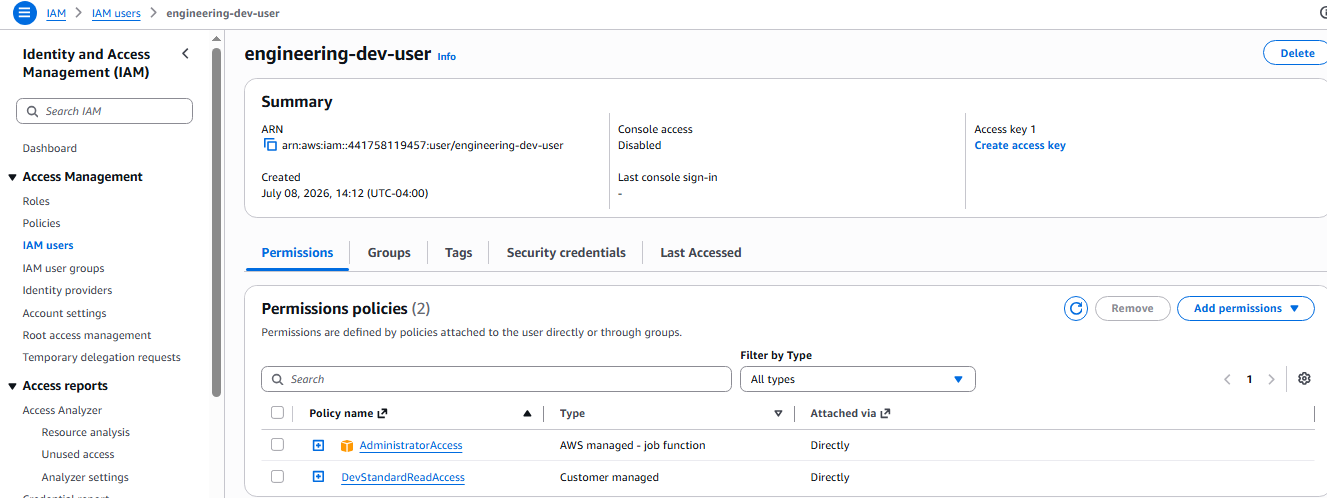Open the Filter by Type dropdown
Screen dimensions: 1327x498
pyautogui.click(x=857, y=379)
